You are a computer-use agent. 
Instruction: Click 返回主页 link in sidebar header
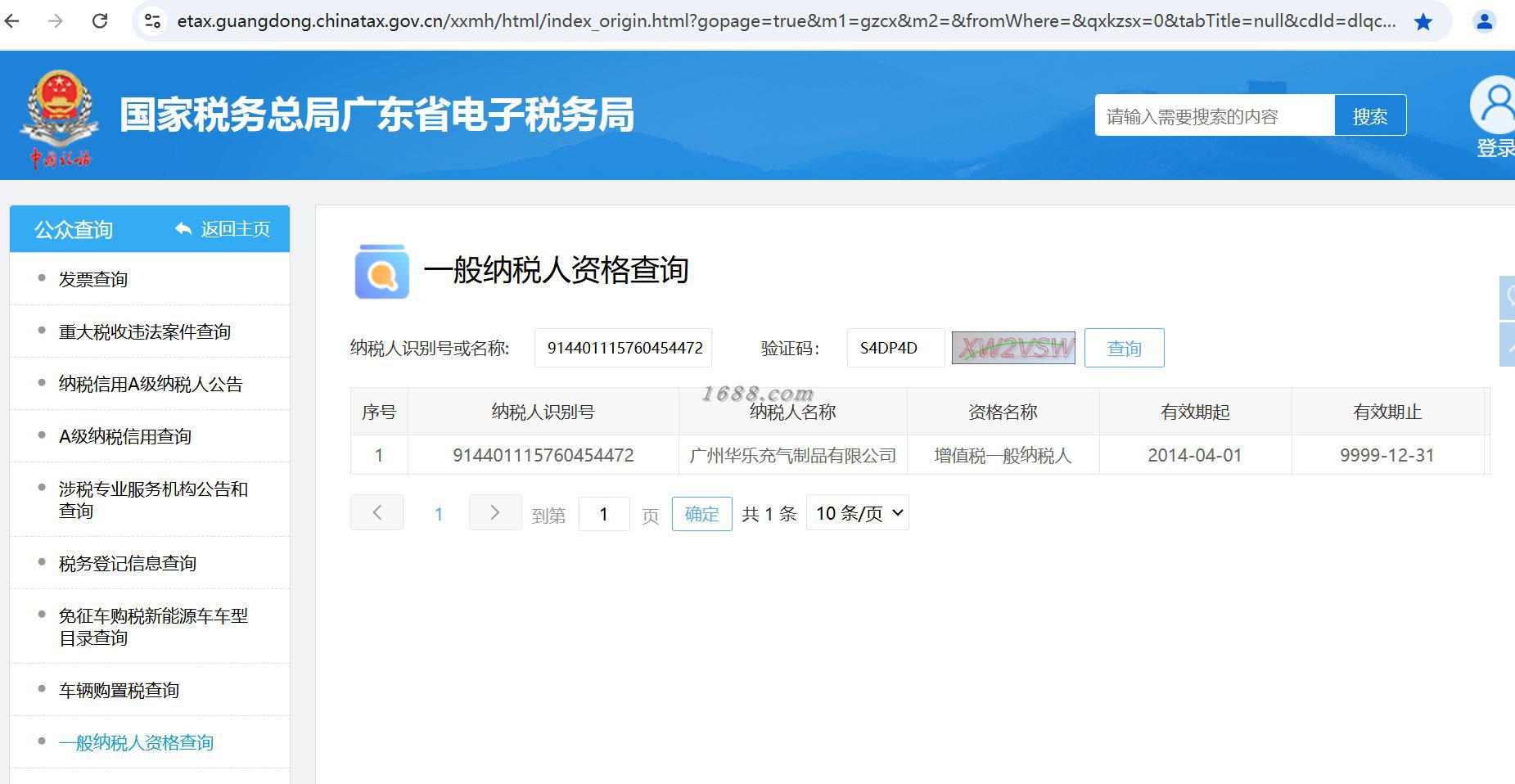[223, 229]
